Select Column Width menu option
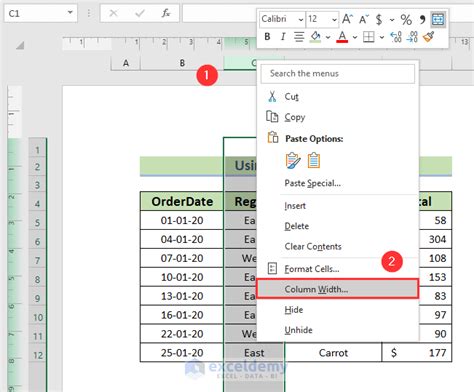 pos(337,289)
